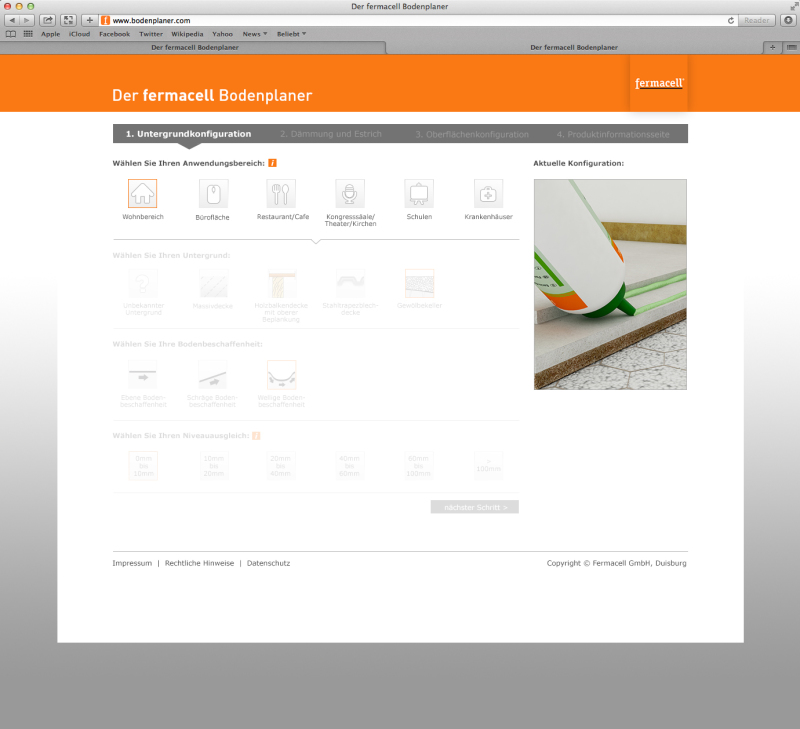Open the News bookmarks dropdown
Image resolution: width=800 pixels, height=729 pixels.
[255, 34]
